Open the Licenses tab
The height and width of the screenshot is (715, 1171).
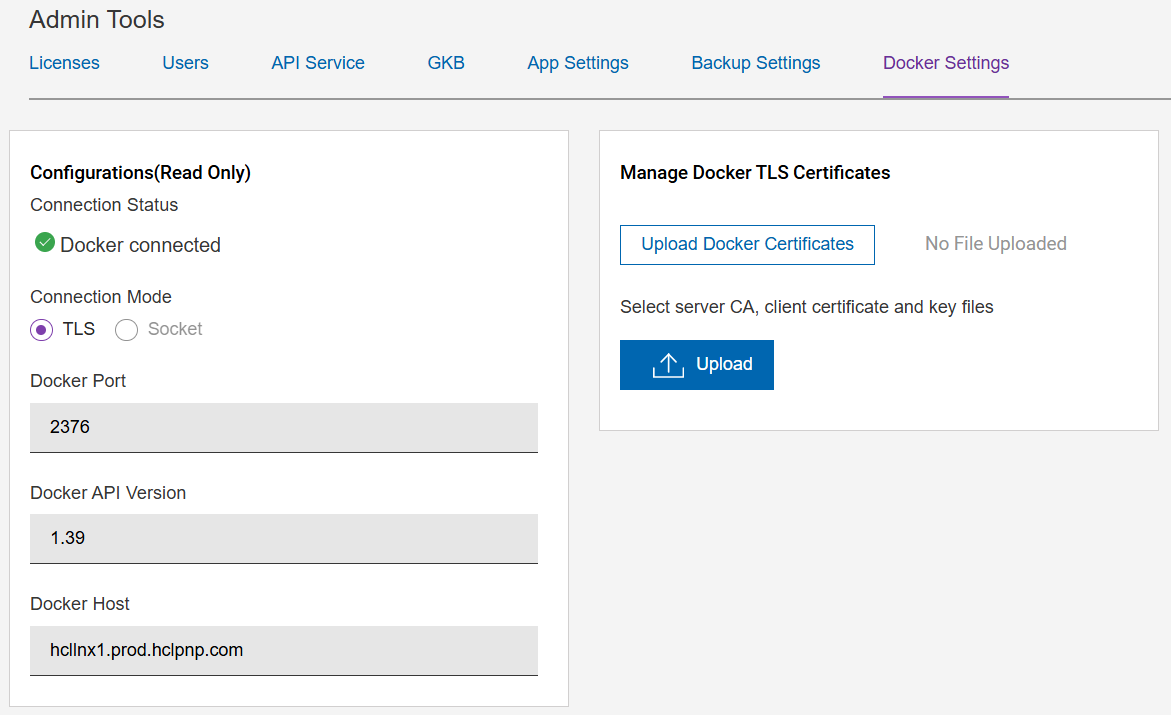(x=64, y=63)
